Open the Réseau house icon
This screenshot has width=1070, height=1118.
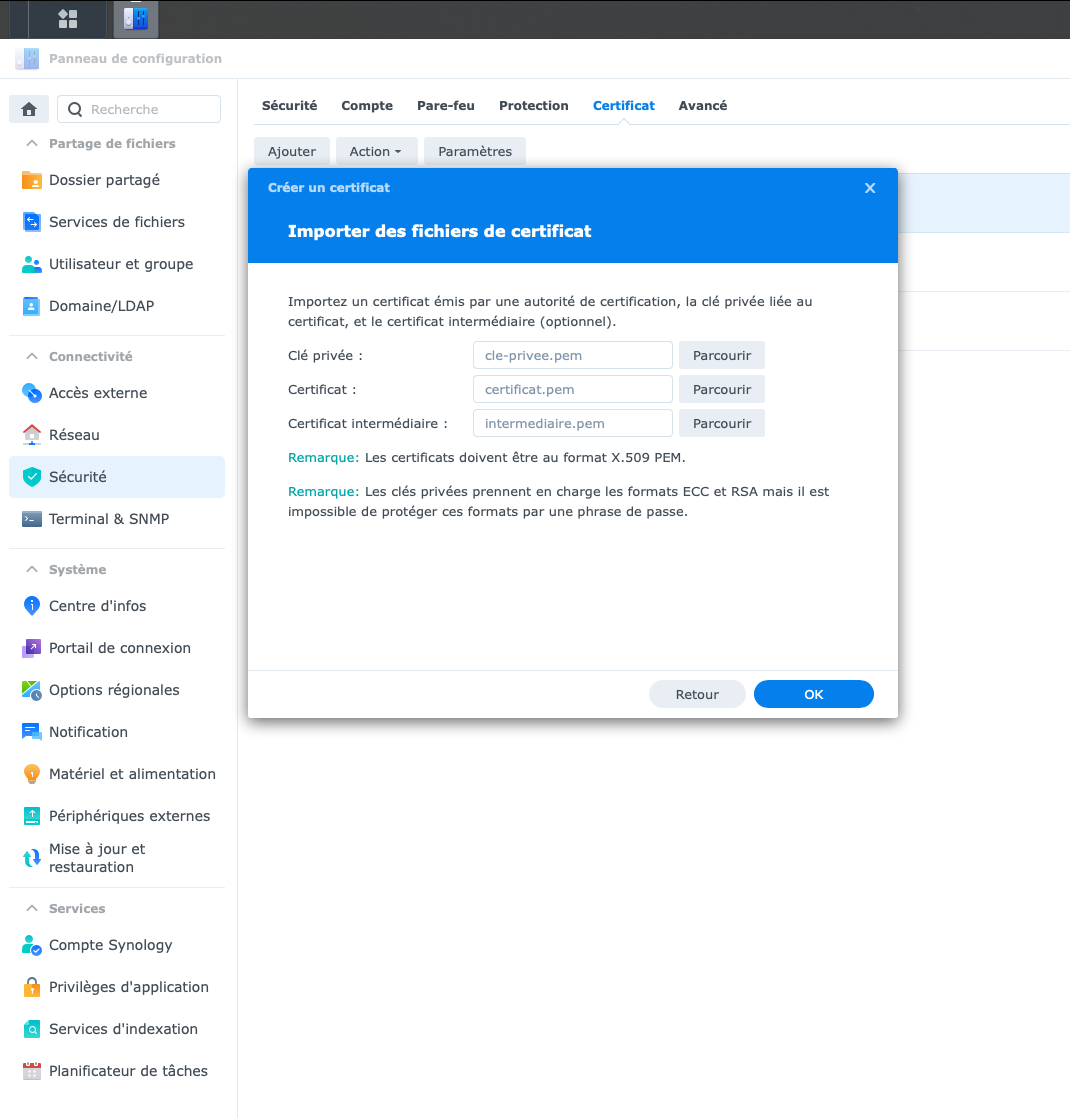point(32,435)
